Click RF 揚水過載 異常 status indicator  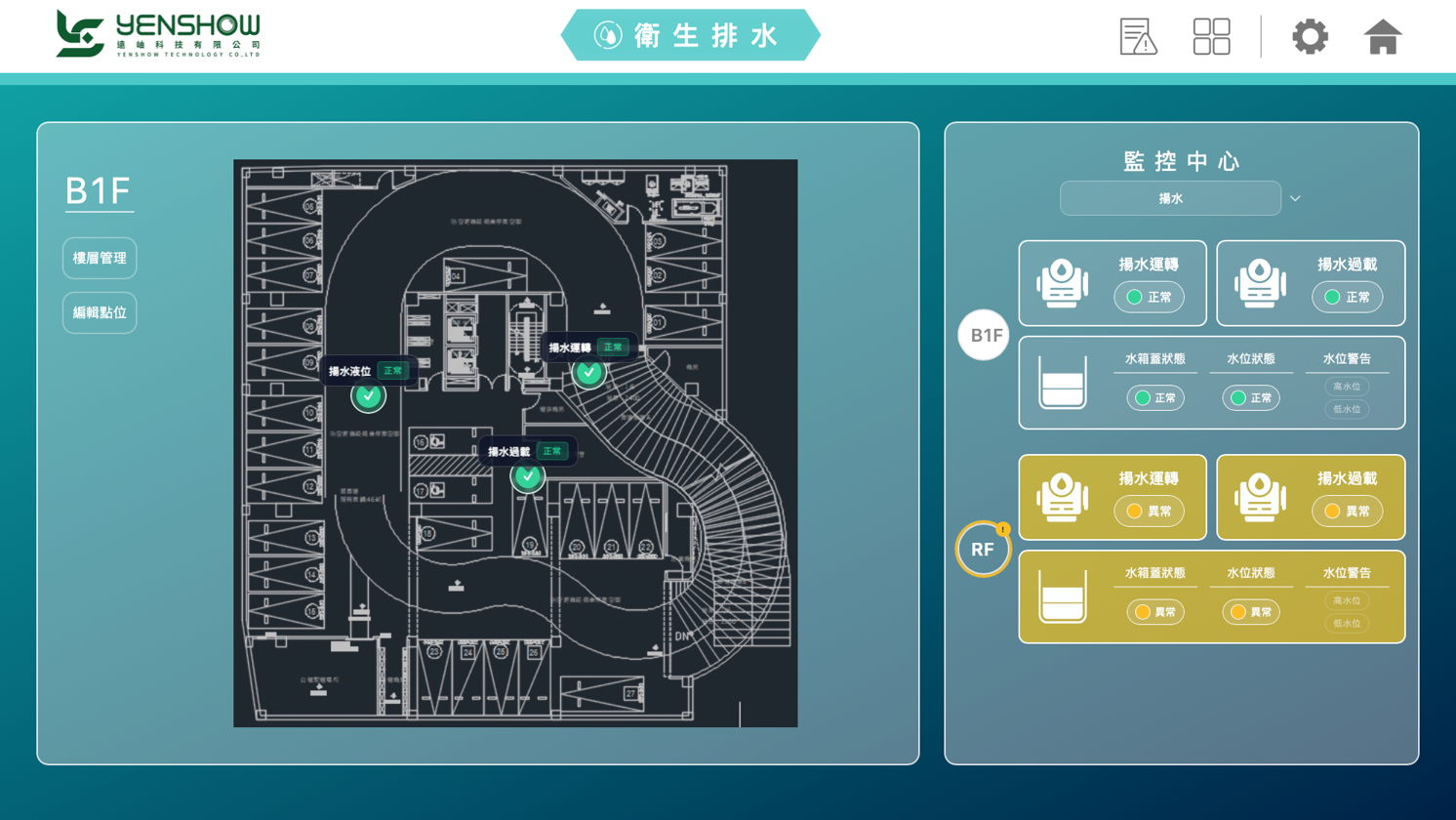pos(1348,511)
